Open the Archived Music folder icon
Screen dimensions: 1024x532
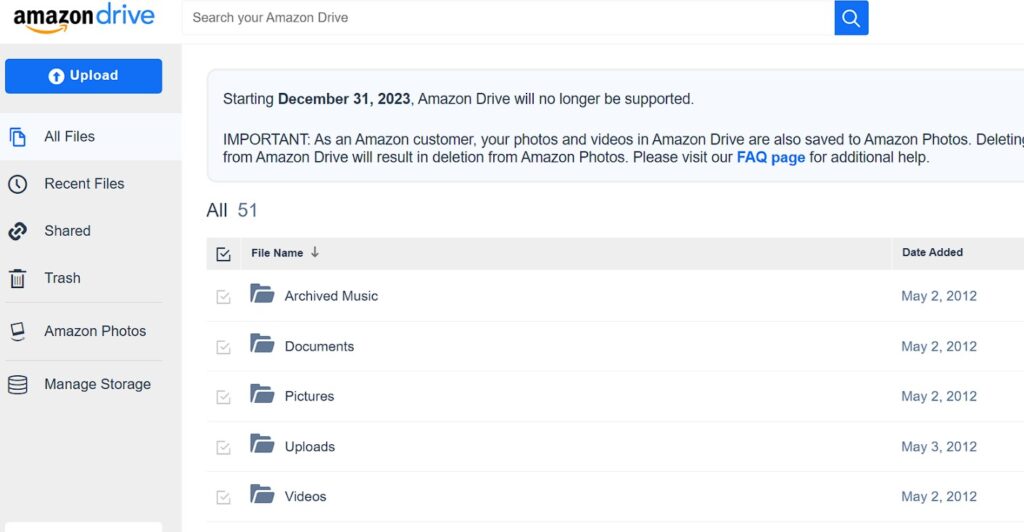tap(262, 295)
